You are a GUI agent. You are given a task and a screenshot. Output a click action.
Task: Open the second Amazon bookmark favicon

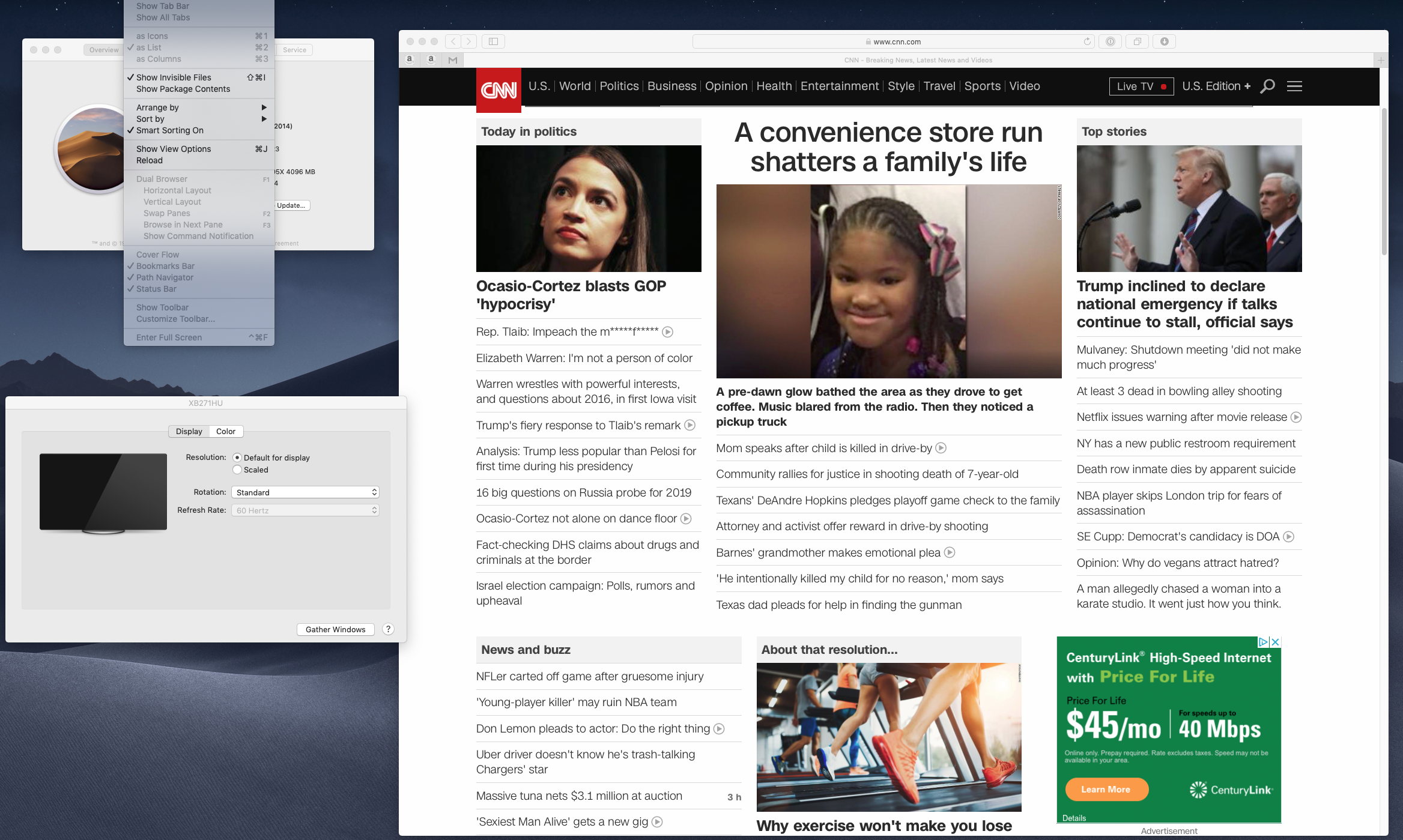click(431, 59)
